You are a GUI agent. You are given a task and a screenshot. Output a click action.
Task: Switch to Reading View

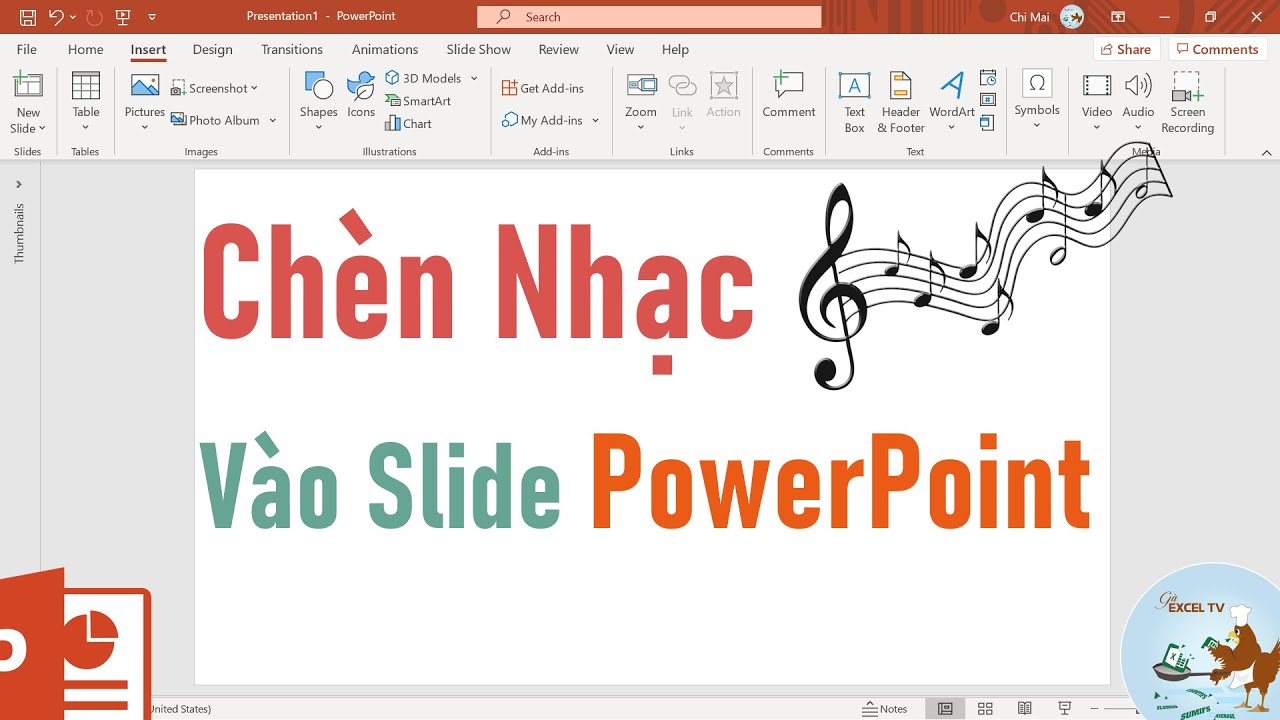(x=1024, y=708)
